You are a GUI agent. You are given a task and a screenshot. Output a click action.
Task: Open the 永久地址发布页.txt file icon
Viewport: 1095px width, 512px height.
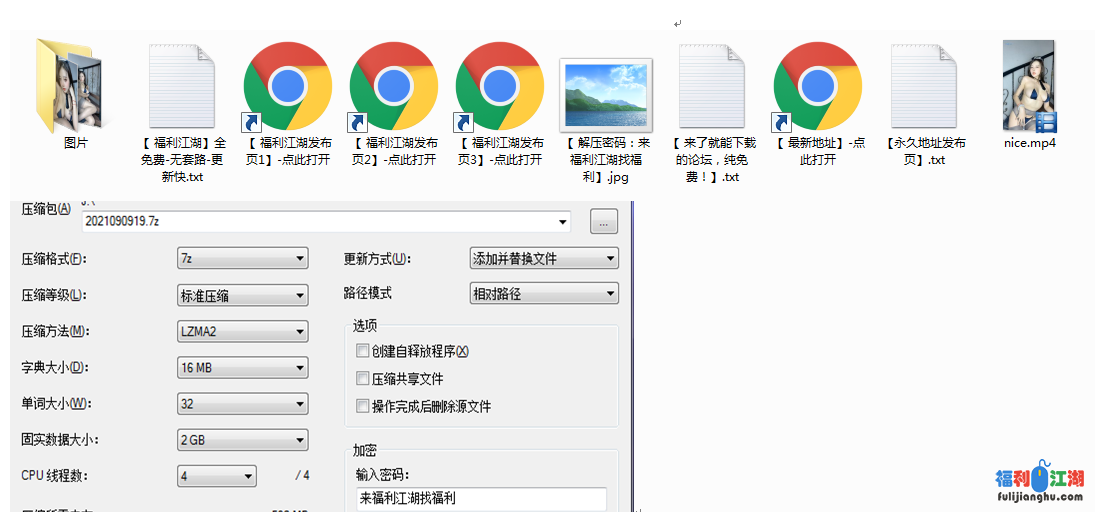925,87
